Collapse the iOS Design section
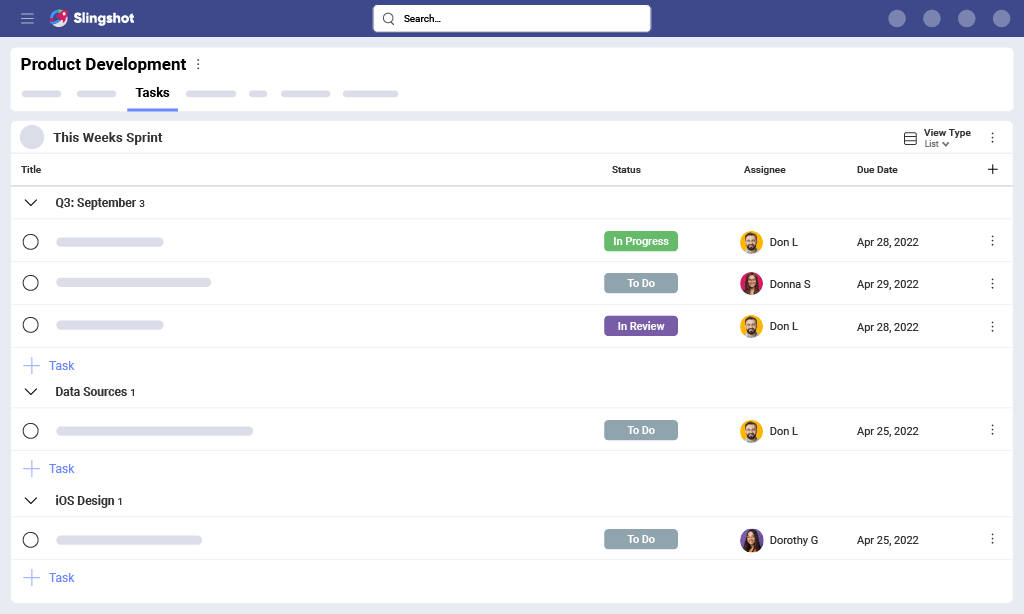Viewport: 1024px width, 614px height. 31,501
